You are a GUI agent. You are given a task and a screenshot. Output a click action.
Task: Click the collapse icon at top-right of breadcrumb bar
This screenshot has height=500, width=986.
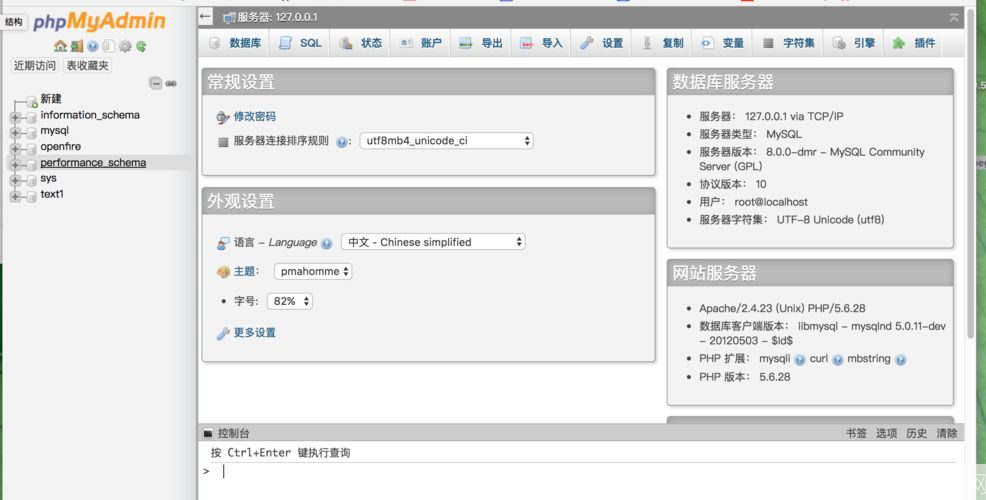(x=954, y=18)
